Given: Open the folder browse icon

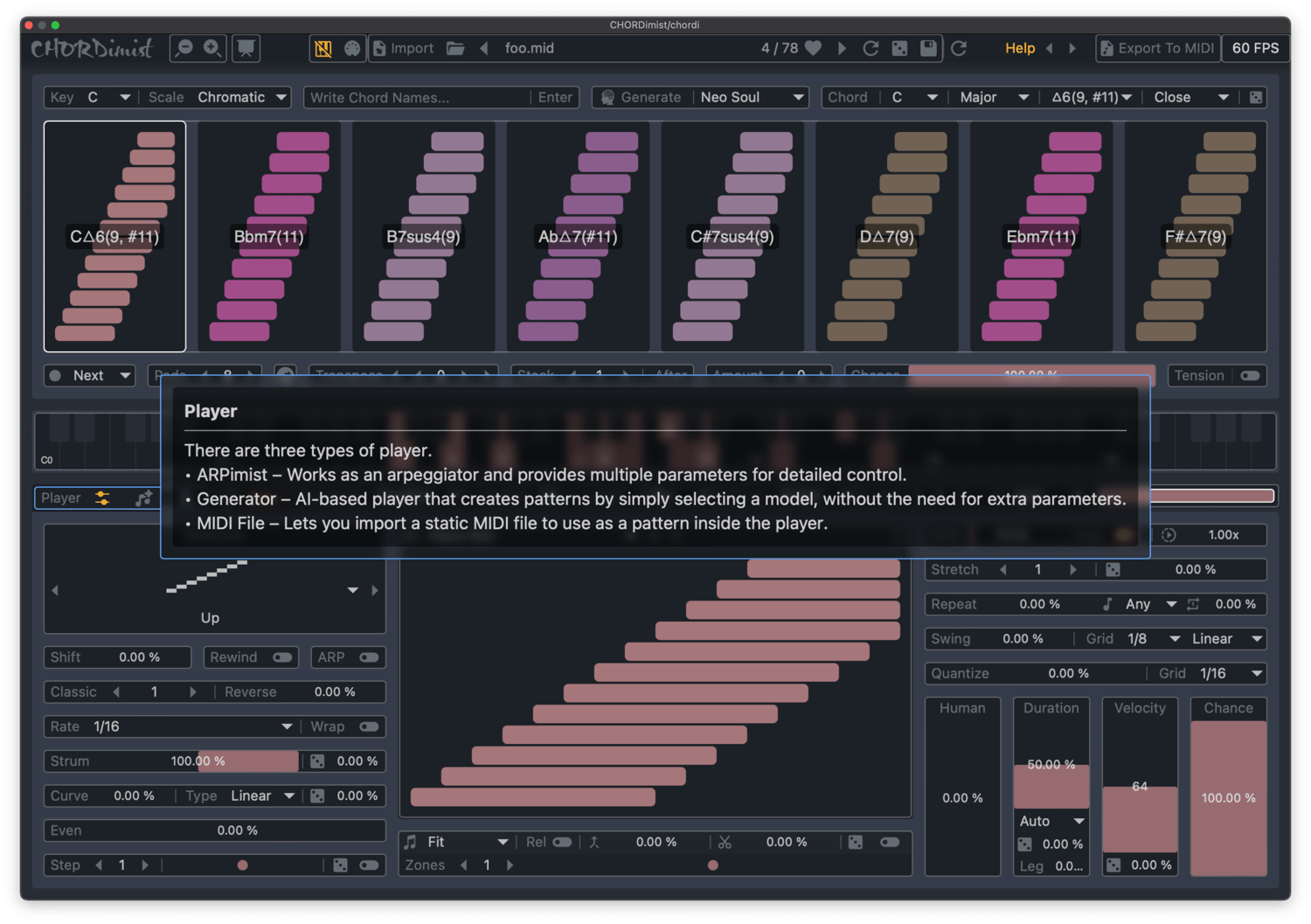Looking at the screenshot, I should [455, 48].
